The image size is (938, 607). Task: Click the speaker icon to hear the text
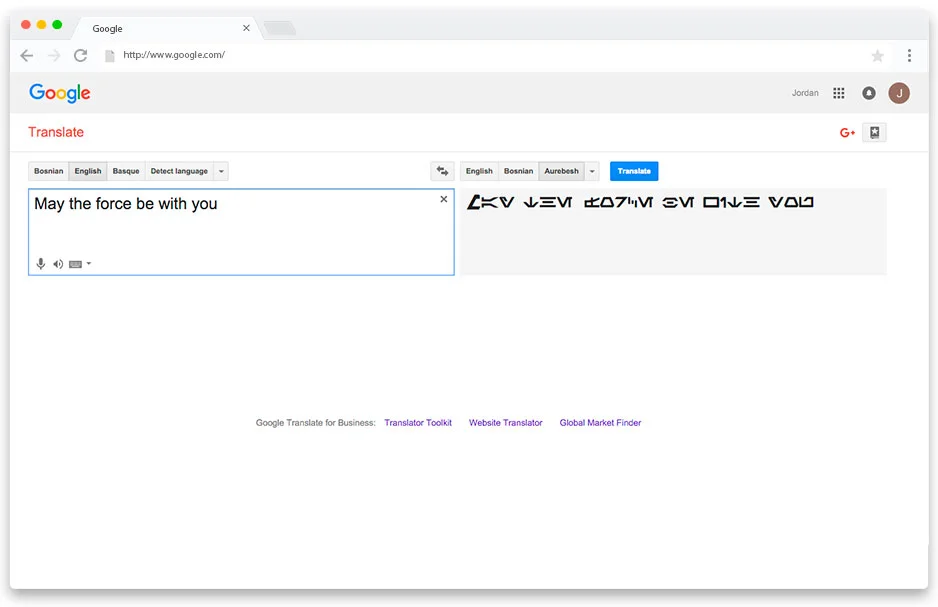[58, 263]
